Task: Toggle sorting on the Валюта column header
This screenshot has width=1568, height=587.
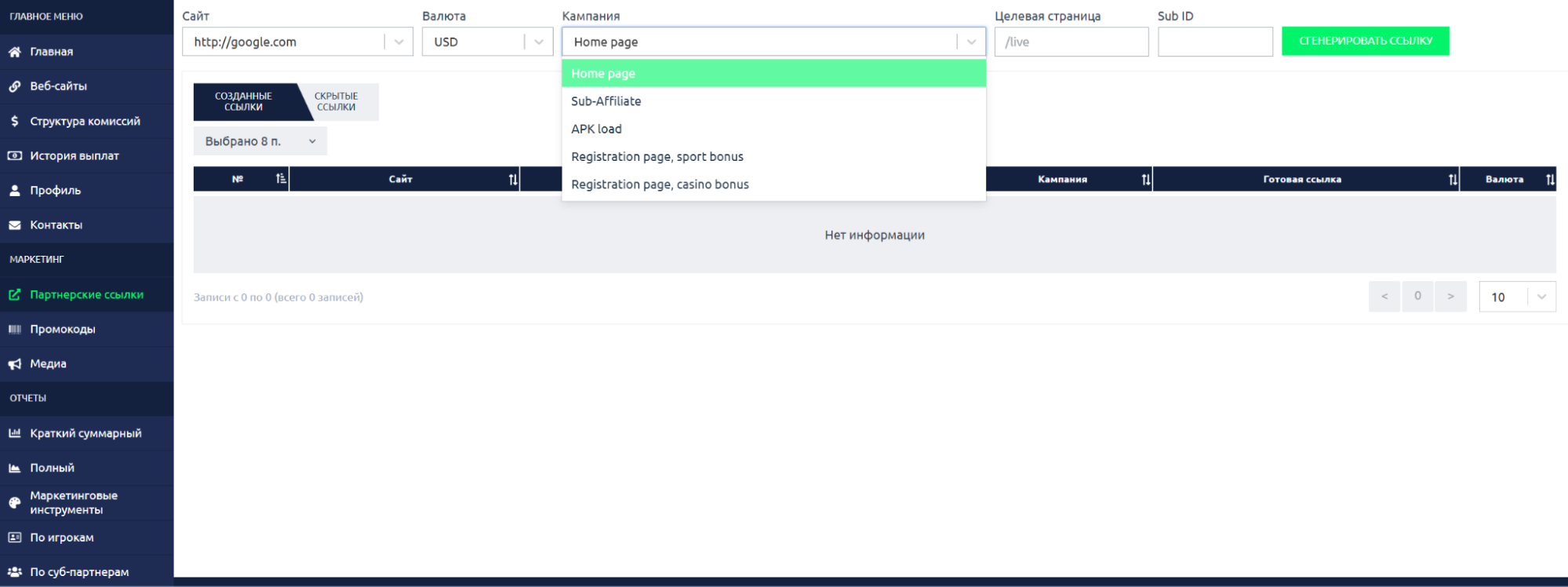Action: coord(1549,180)
